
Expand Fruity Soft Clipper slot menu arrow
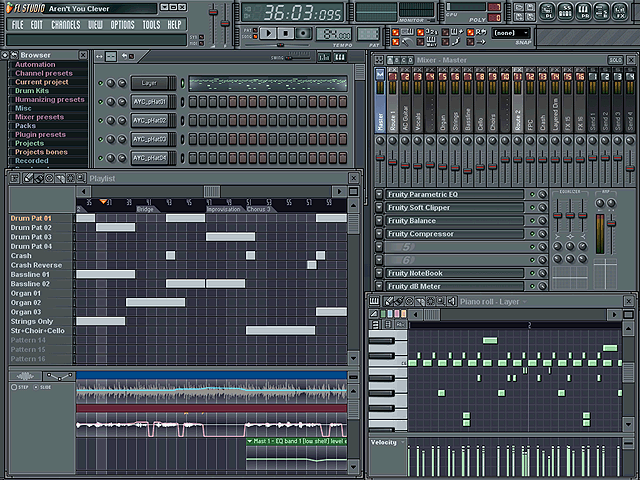[379, 207]
